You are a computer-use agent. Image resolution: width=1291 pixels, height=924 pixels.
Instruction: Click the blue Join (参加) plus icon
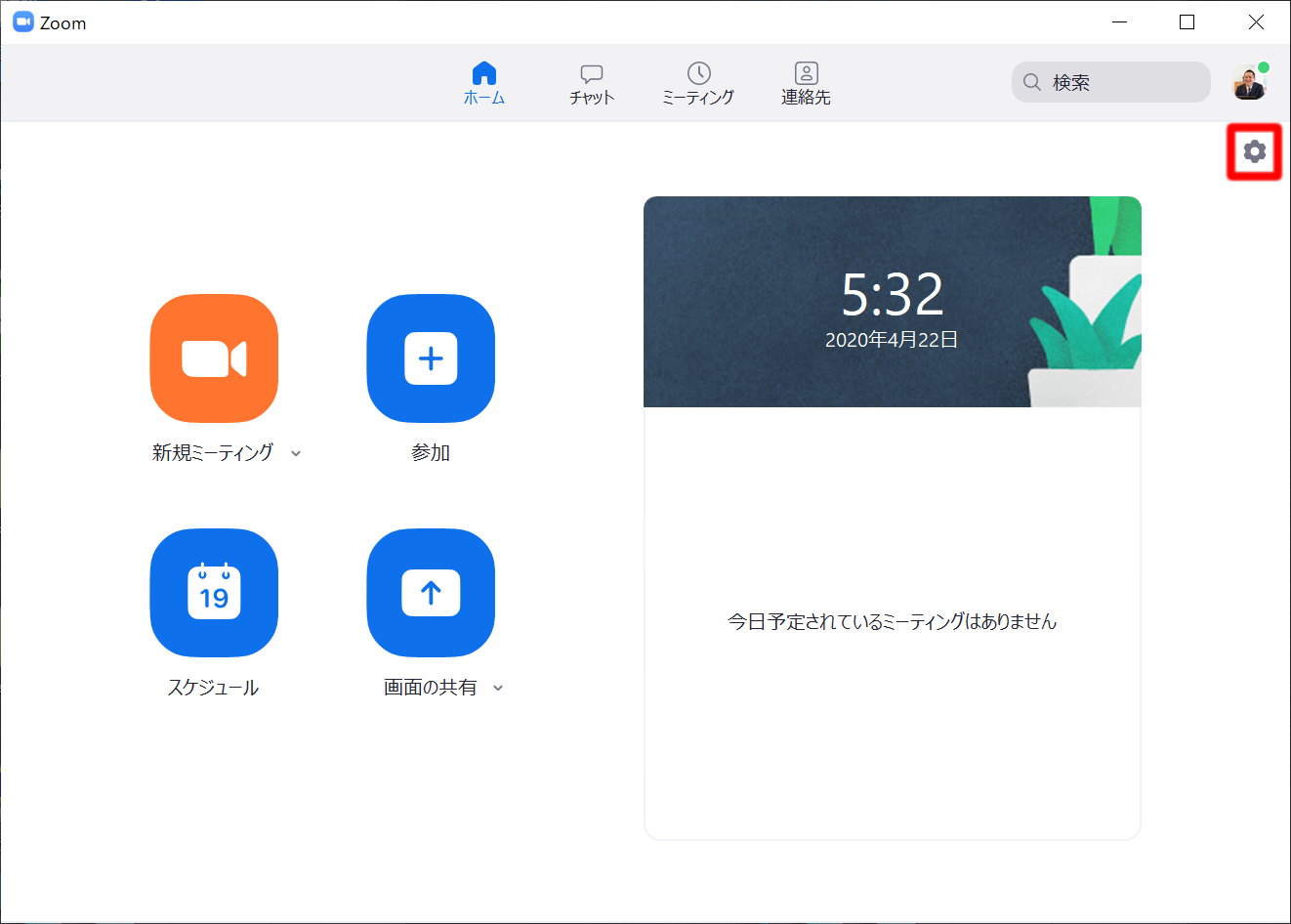[x=431, y=358]
